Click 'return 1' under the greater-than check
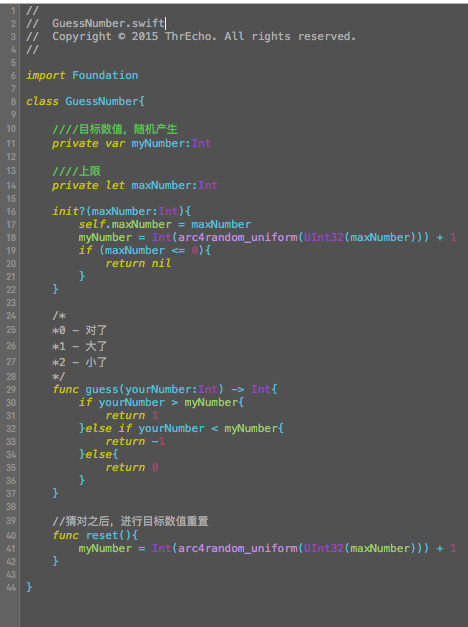This screenshot has width=468, height=627. [x=132, y=415]
